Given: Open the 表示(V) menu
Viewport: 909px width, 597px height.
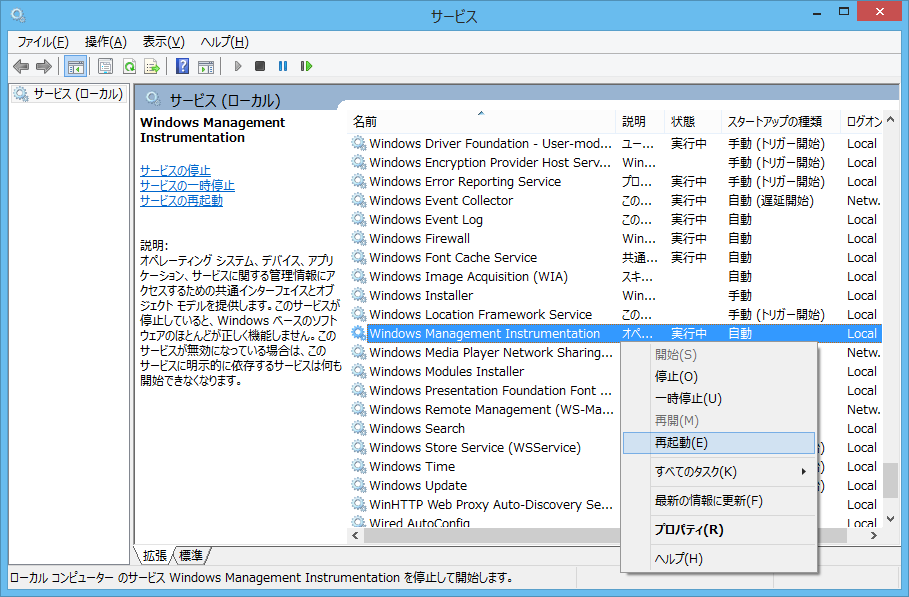Looking at the screenshot, I should point(163,42).
